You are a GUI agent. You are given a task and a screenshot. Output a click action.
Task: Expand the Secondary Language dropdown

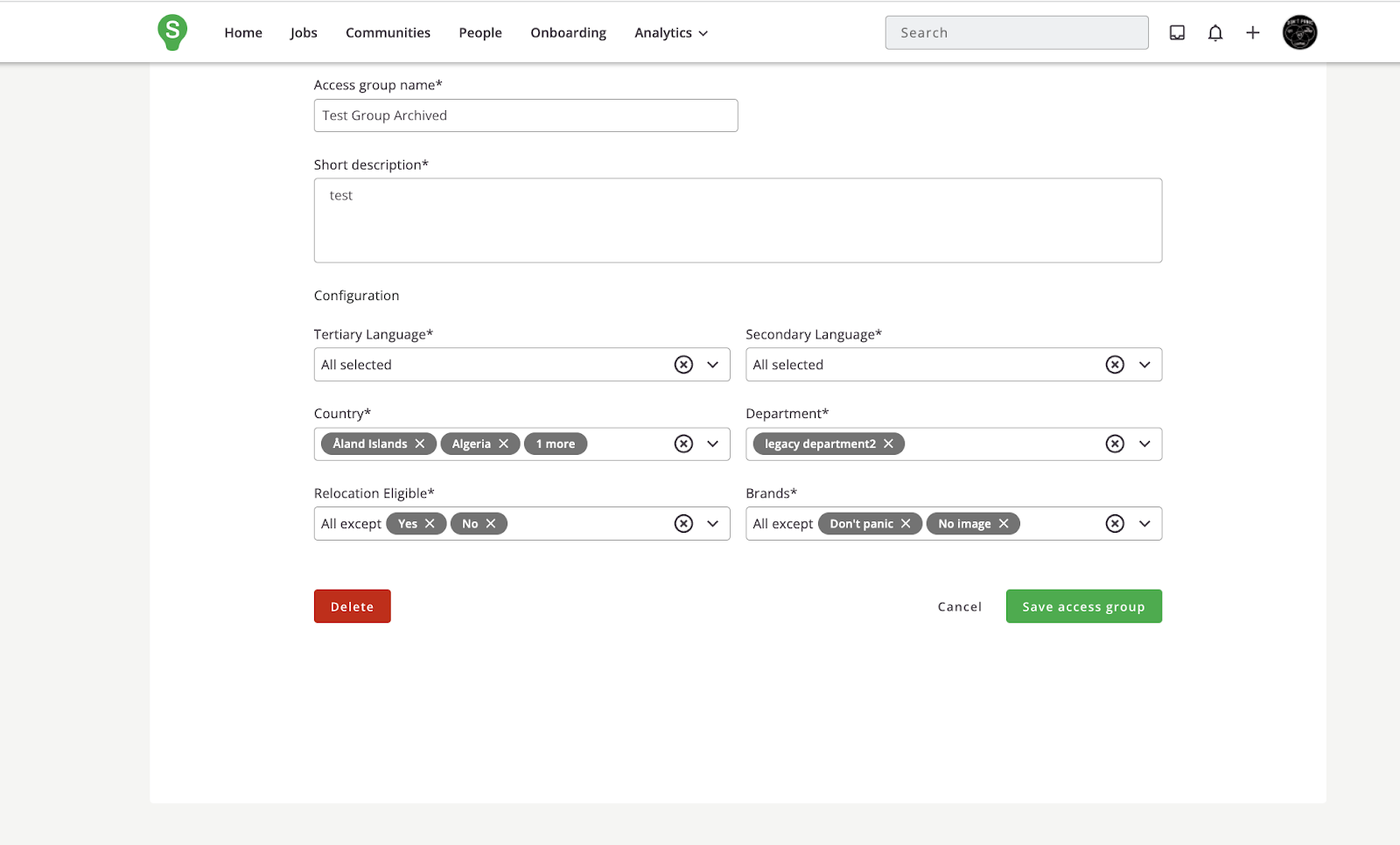point(1144,365)
